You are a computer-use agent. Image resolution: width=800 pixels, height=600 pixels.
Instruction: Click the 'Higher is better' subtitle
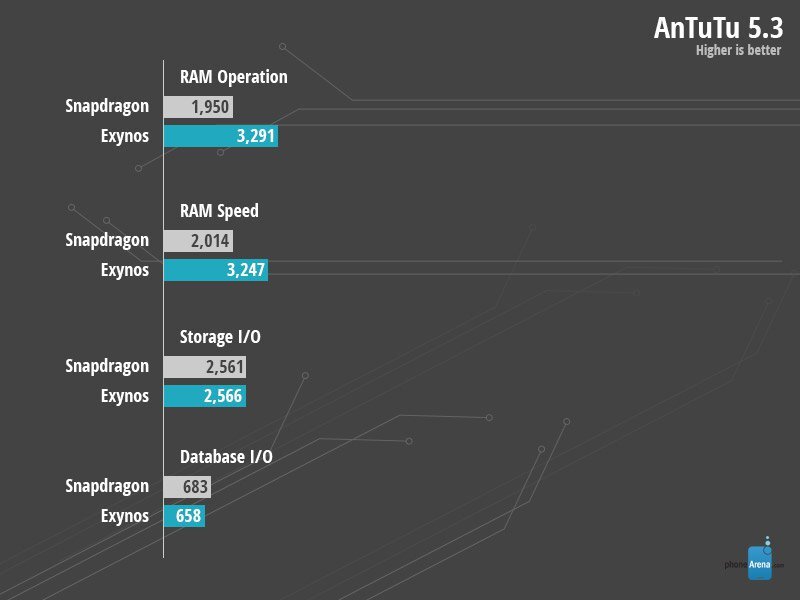[x=738, y=51]
